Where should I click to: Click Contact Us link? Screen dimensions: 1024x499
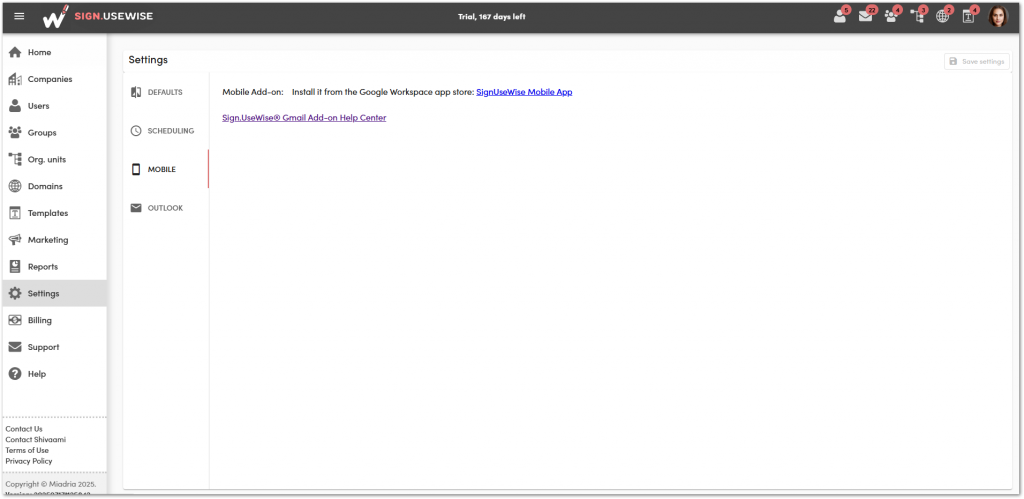24,429
